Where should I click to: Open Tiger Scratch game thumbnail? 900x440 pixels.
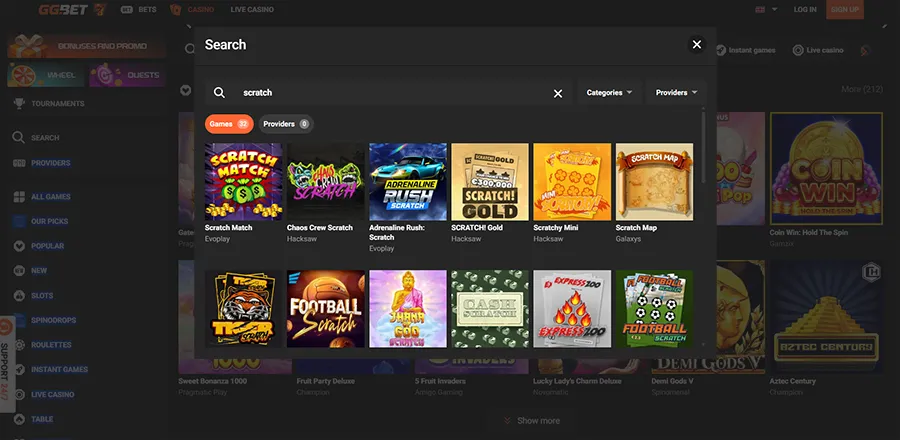pyautogui.click(x=243, y=309)
